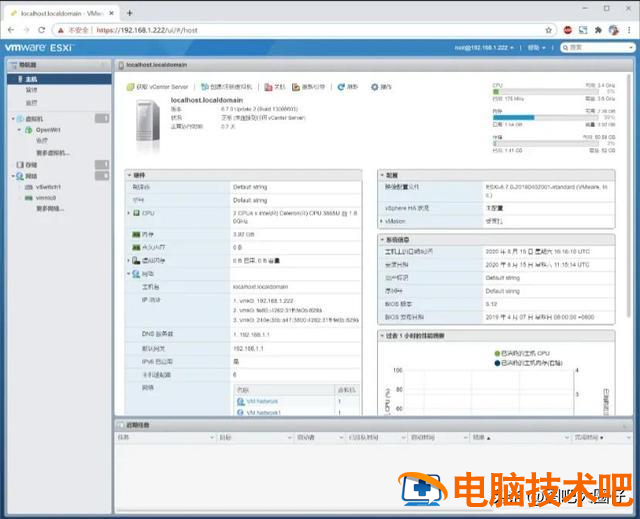Click the VM Network port group icon
640x519 pixels.
(241, 401)
